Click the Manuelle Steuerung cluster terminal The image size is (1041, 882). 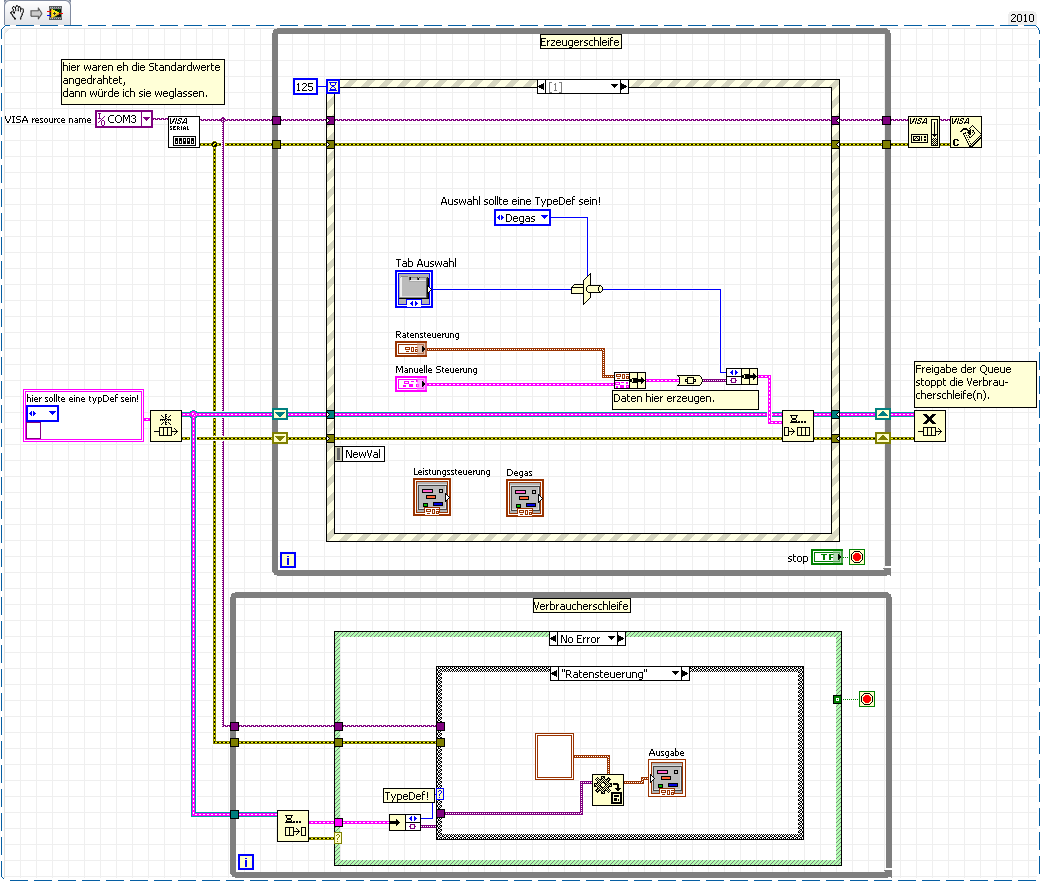[411, 384]
